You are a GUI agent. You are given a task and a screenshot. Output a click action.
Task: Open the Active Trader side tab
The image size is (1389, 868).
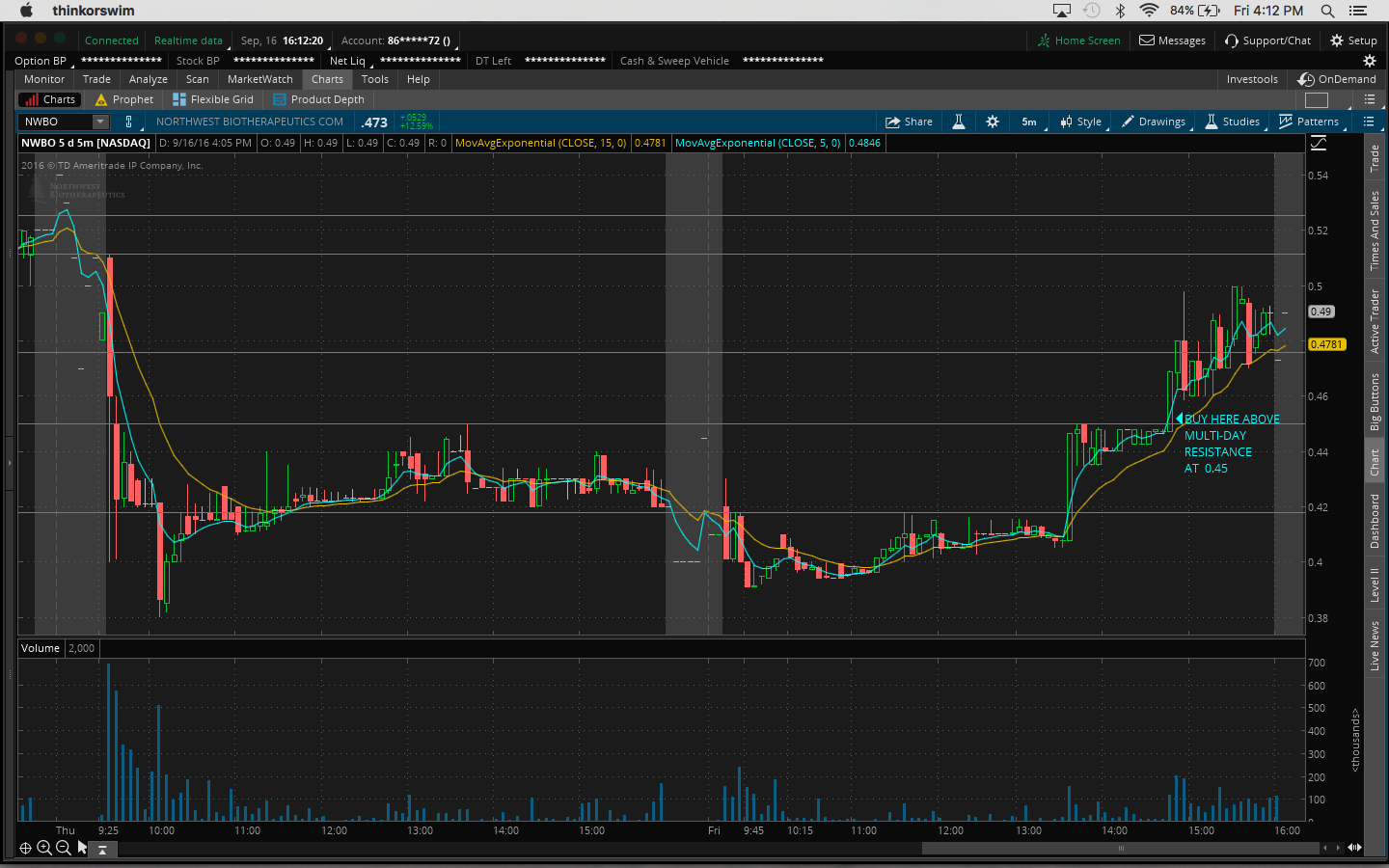click(1375, 321)
